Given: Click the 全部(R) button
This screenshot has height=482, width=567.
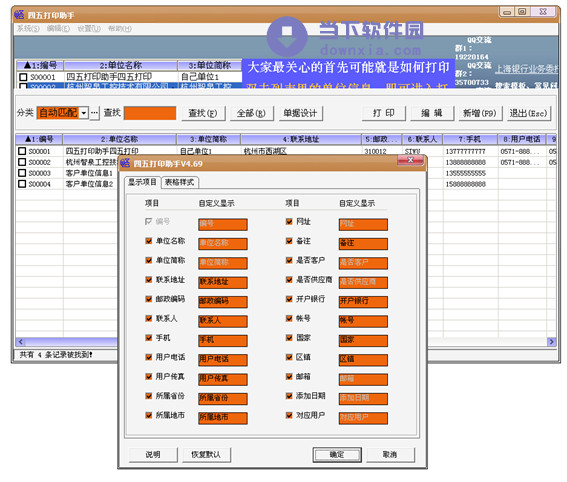Looking at the screenshot, I should [251, 114].
